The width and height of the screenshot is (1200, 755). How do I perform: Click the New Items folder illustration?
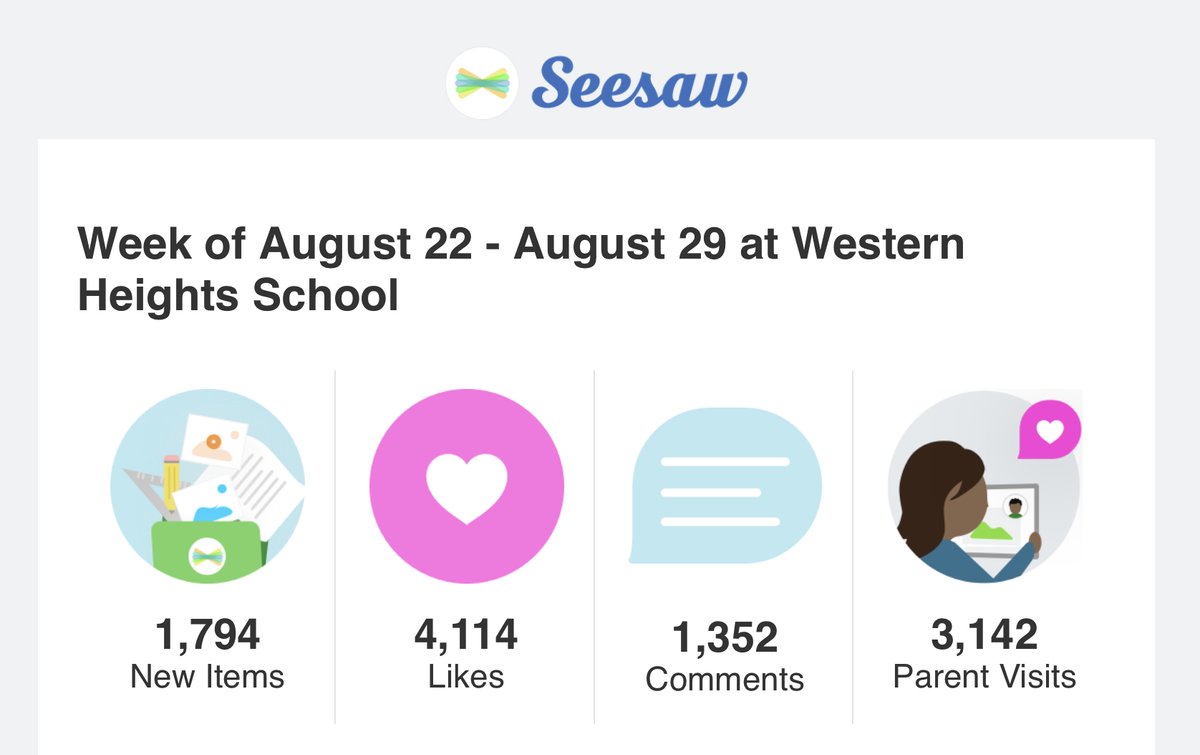[208, 486]
